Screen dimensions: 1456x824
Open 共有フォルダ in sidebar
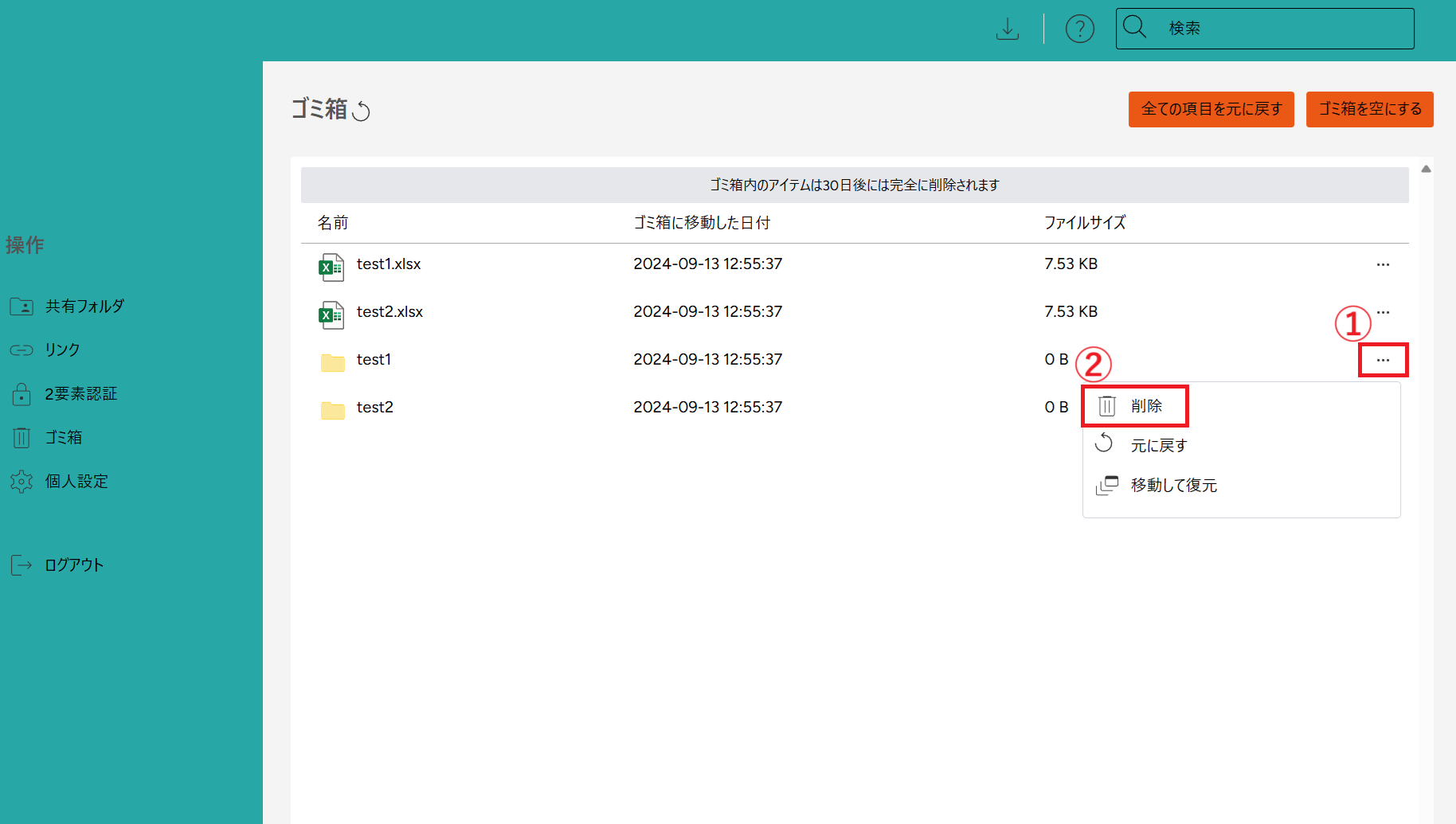84,307
